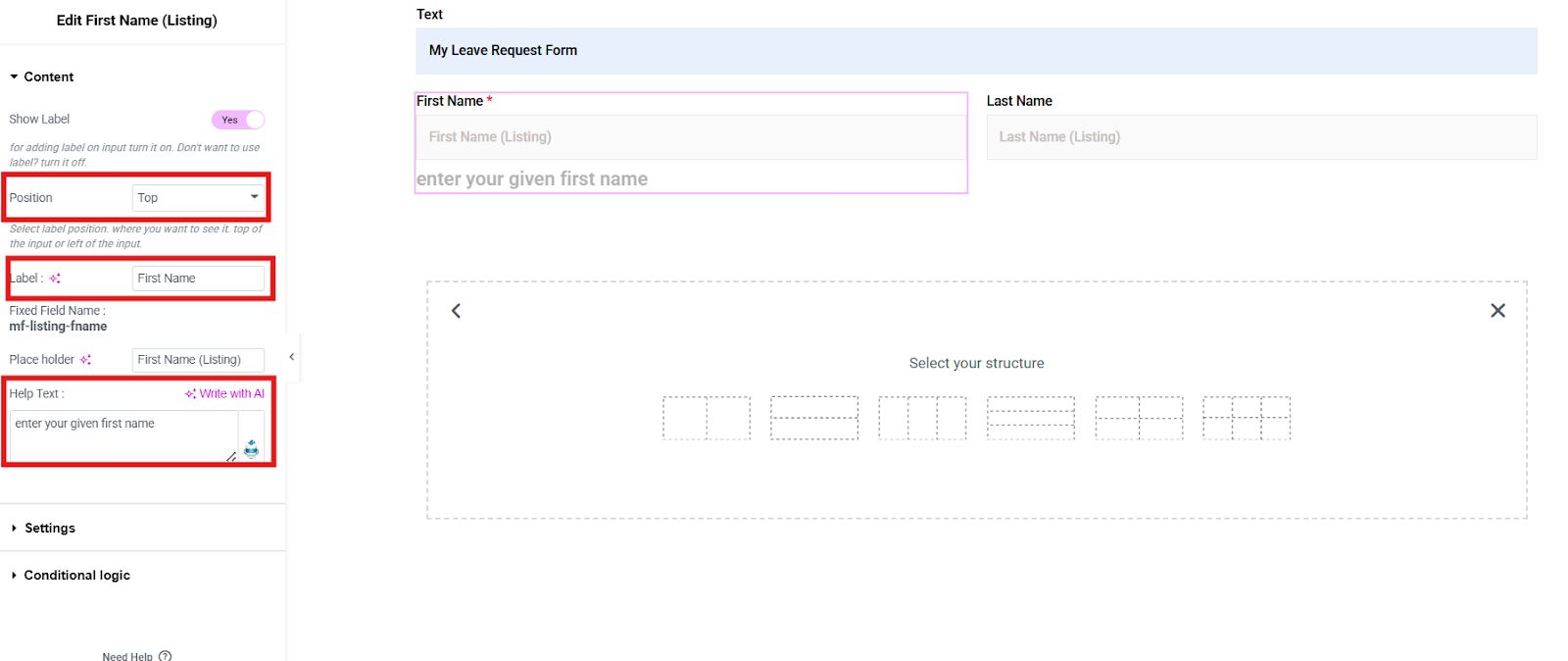Screen dimensions: 1568x661
Task: Select the My Leave Request Form text block
Action: 976,51
